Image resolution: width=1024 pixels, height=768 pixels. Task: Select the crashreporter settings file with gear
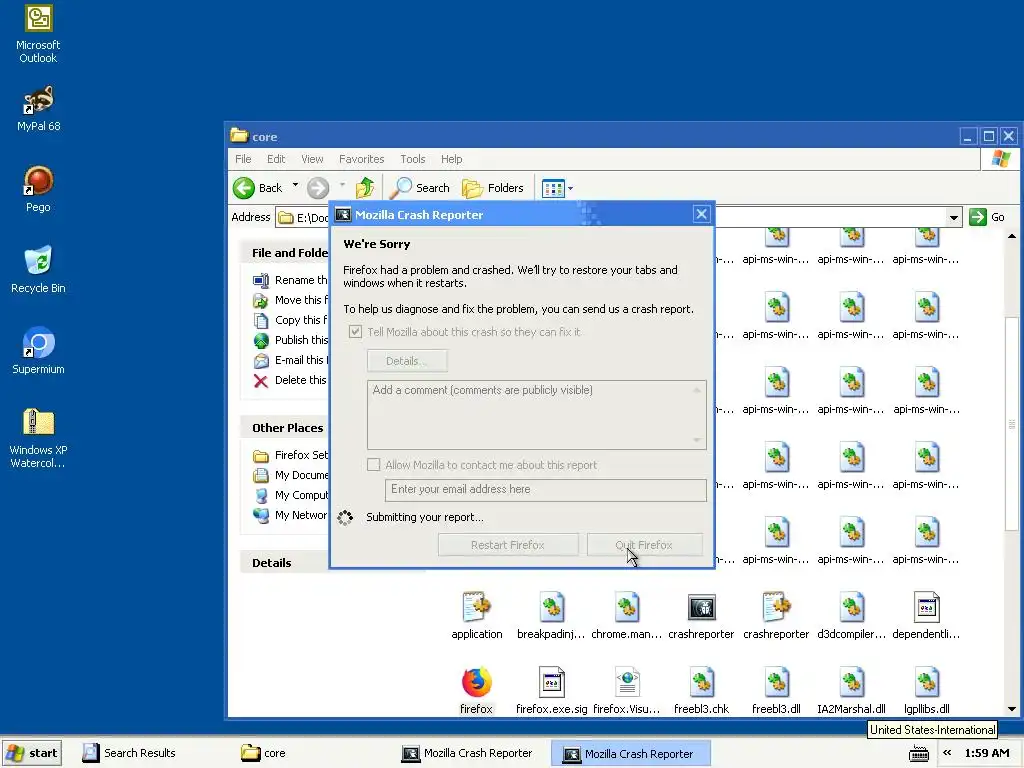(x=776, y=616)
